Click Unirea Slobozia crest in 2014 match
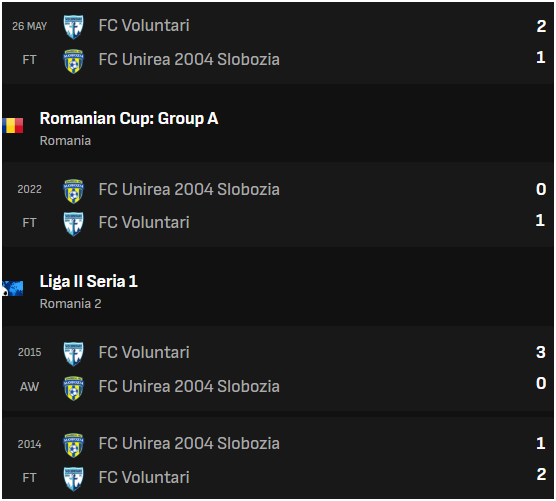The height and width of the screenshot is (501, 556). pos(73,445)
